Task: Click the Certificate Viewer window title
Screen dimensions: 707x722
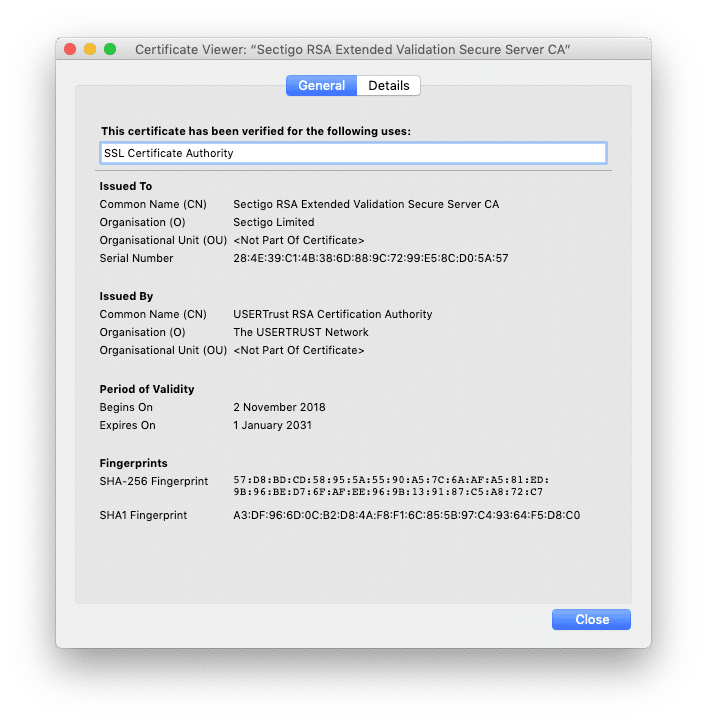Action: pyautogui.click(x=353, y=49)
